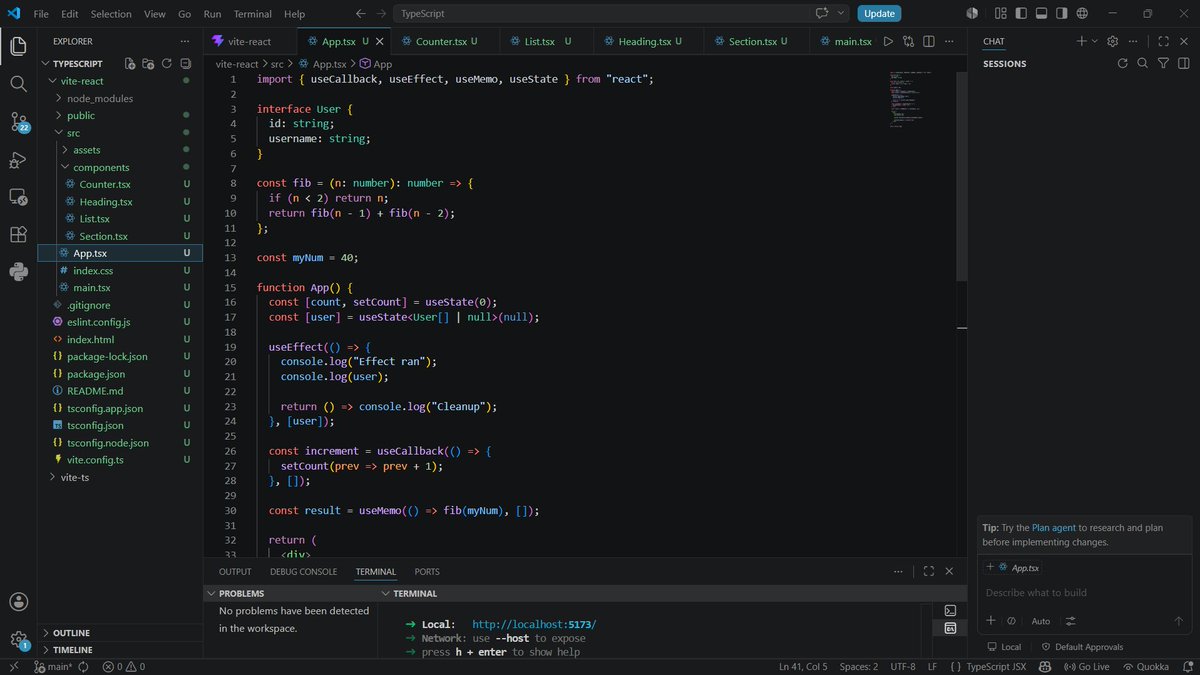The image size is (1200, 675).
Task: Toggle the Secondary Side Bar visibility
Action: pyautogui.click(x=1063, y=13)
